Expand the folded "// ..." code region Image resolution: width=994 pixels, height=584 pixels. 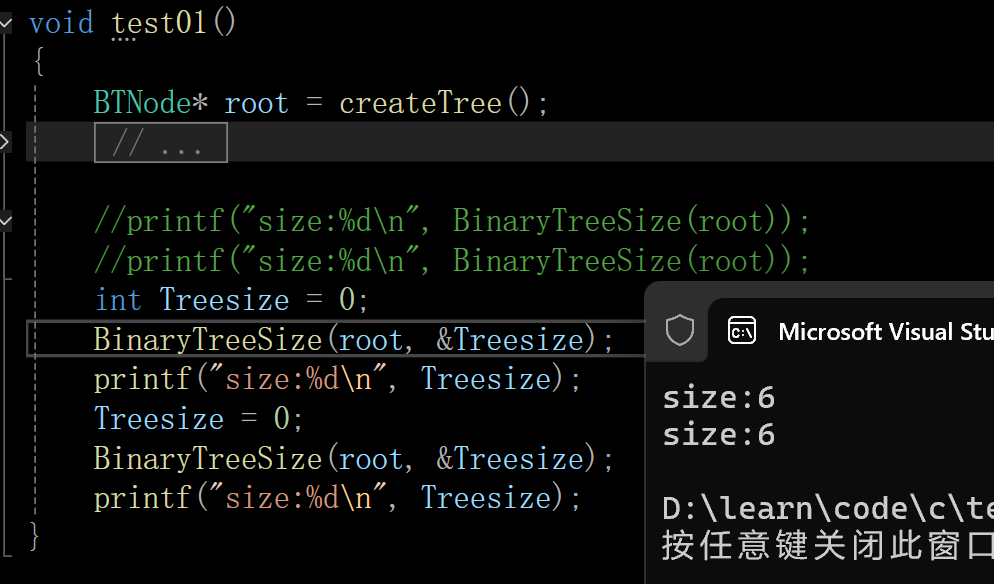(x=160, y=141)
